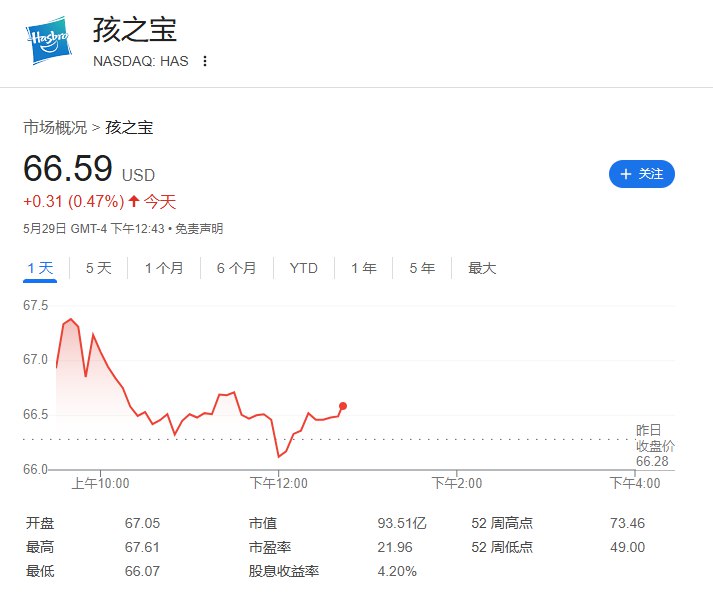Click the 孩之宝 page title heading
The width and height of the screenshot is (713, 599).
(135, 30)
